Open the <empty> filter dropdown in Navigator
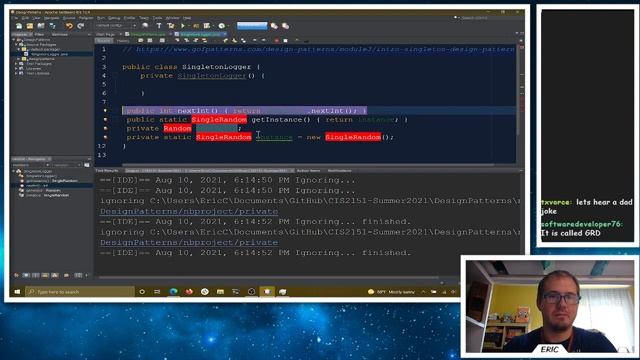 pos(67,165)
